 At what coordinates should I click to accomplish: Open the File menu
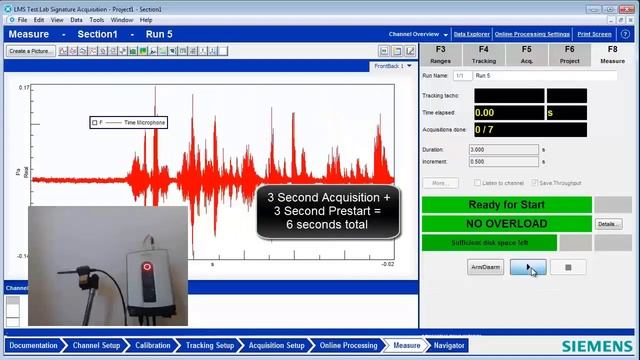(22, 20)
